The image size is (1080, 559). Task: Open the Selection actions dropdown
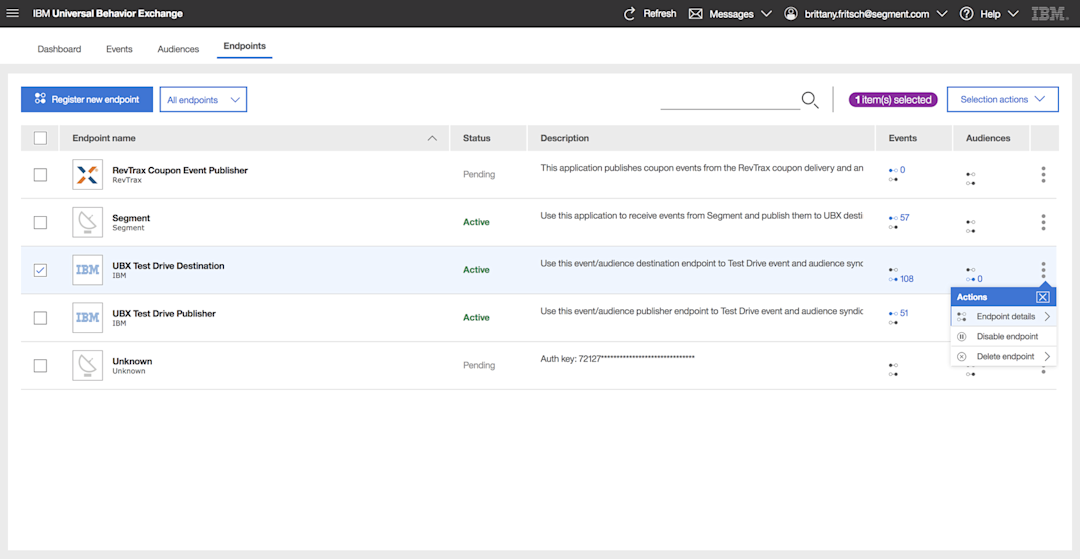click(x=1002, y=99)
